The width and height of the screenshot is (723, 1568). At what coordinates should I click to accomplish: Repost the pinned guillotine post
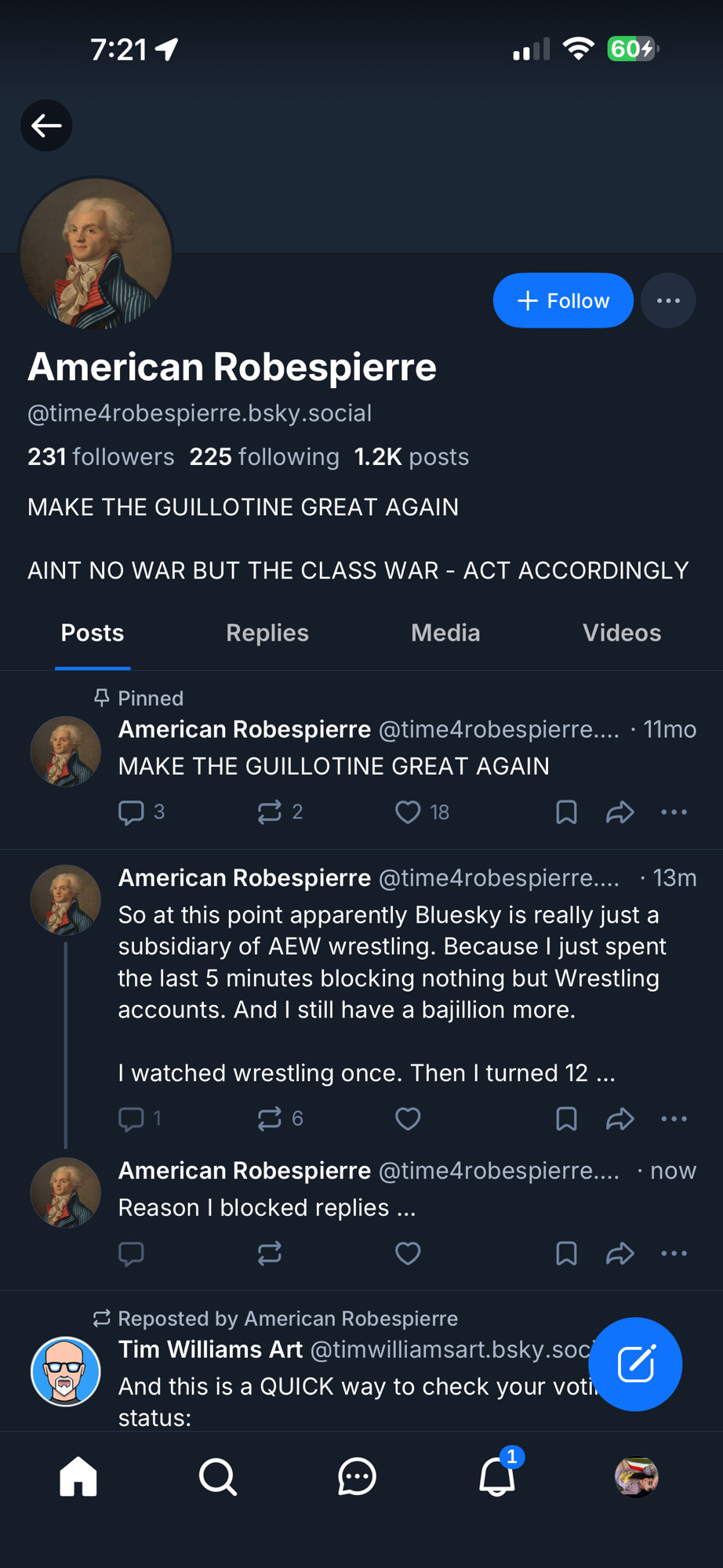point(270,812)
